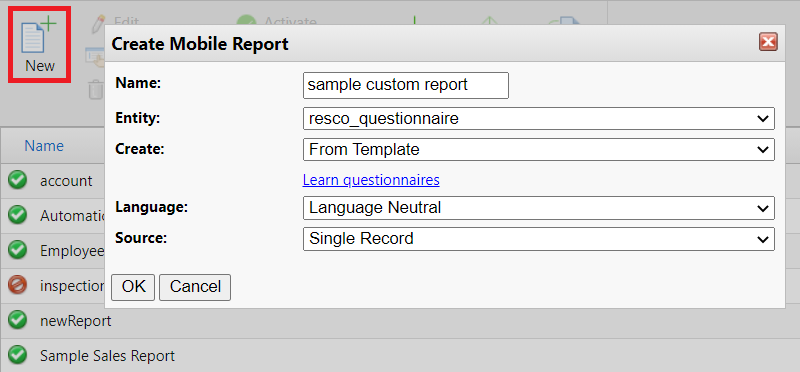Follow the Learn questionnaires link

[x=371, y=180]
